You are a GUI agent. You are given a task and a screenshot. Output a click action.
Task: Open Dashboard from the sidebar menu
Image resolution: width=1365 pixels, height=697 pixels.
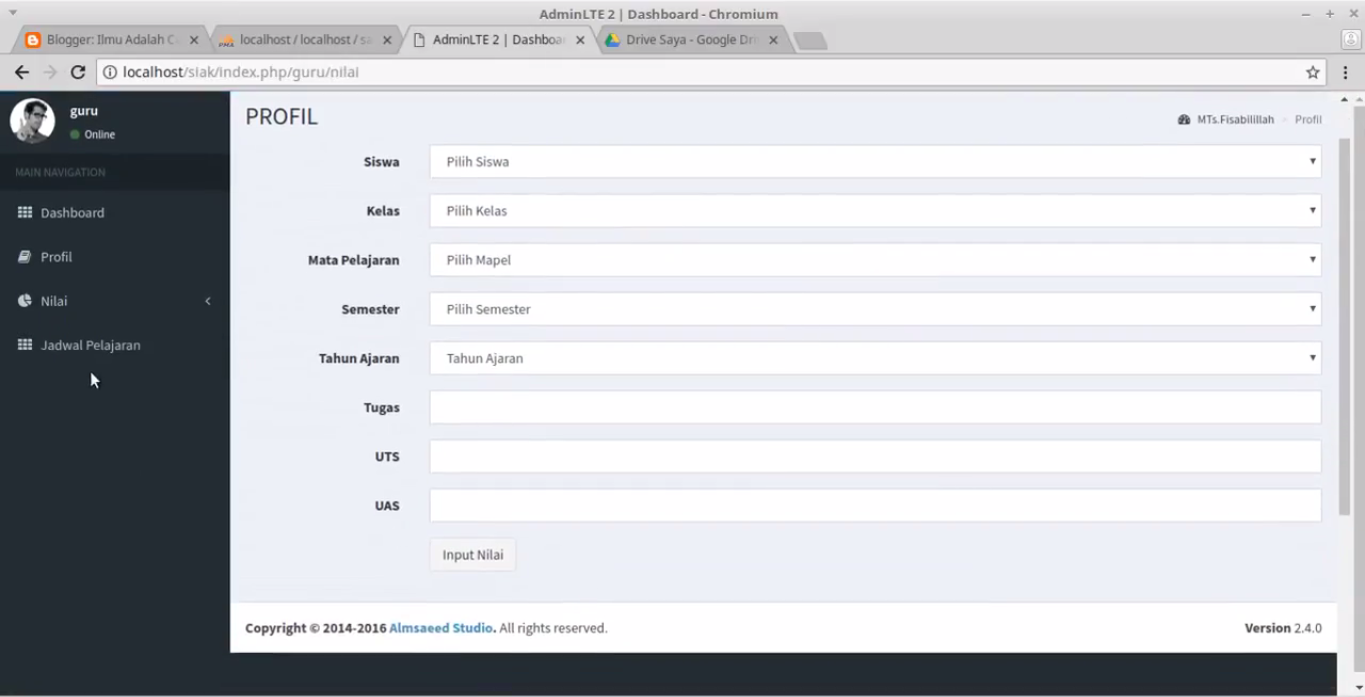point(114,213)
